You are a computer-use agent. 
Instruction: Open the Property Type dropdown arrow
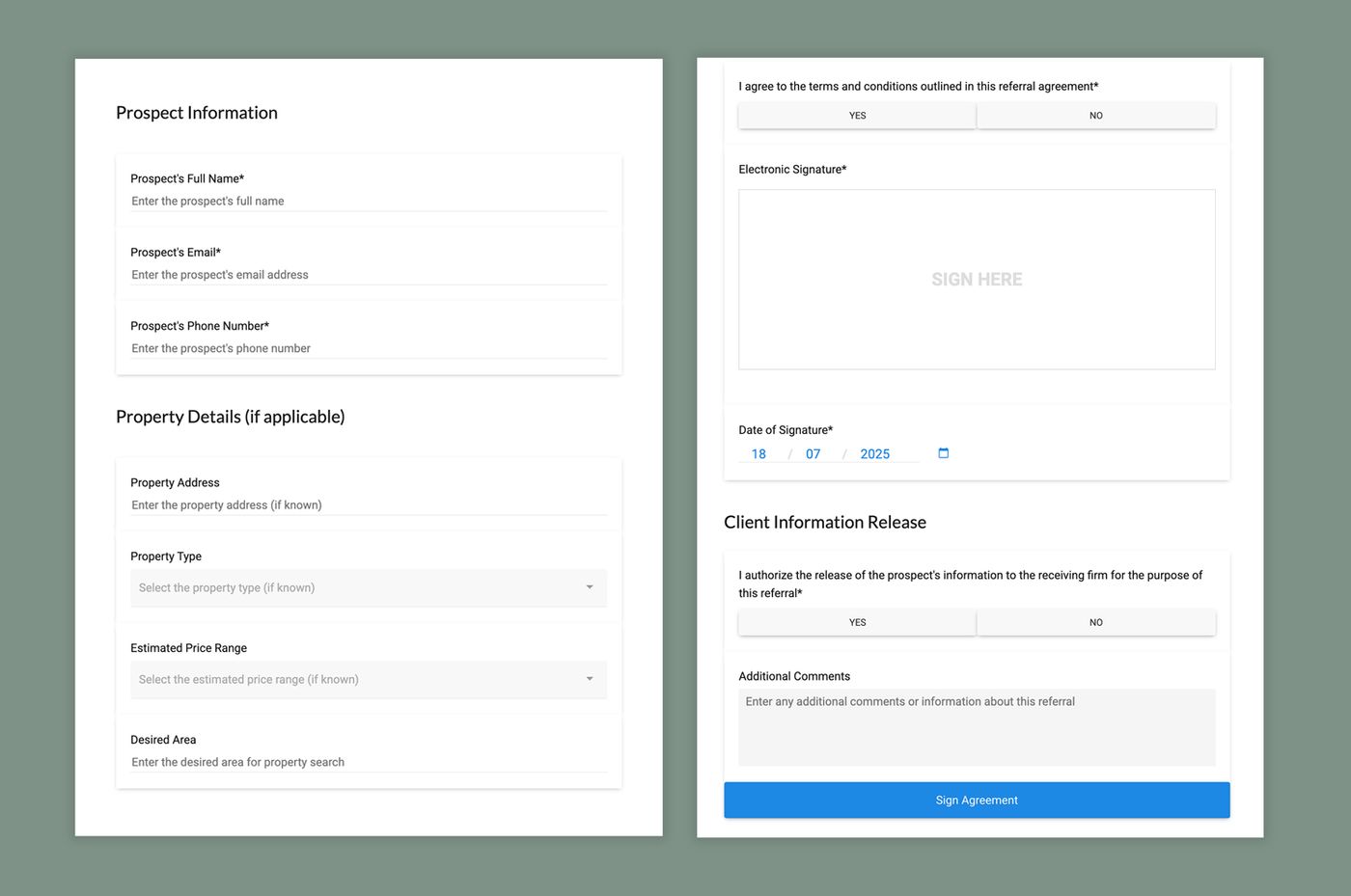[x=589, y=586]
